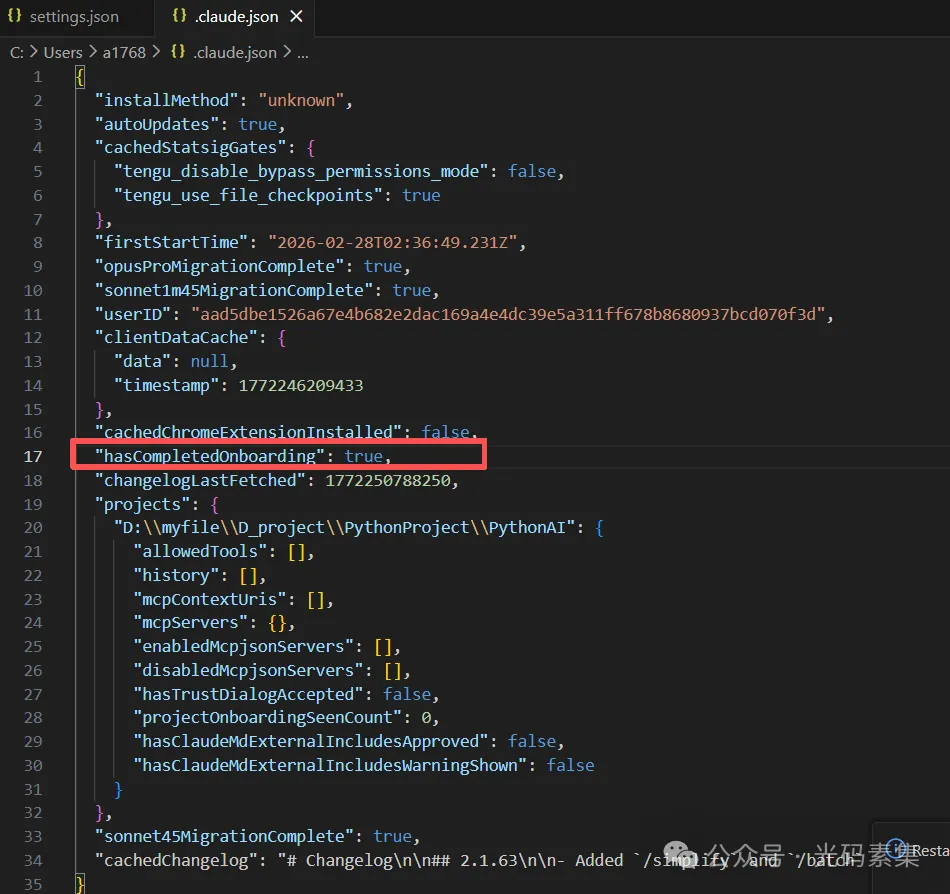
Task: Click the JSON file icon in the breadcrumb
Action: pos(177,52)
